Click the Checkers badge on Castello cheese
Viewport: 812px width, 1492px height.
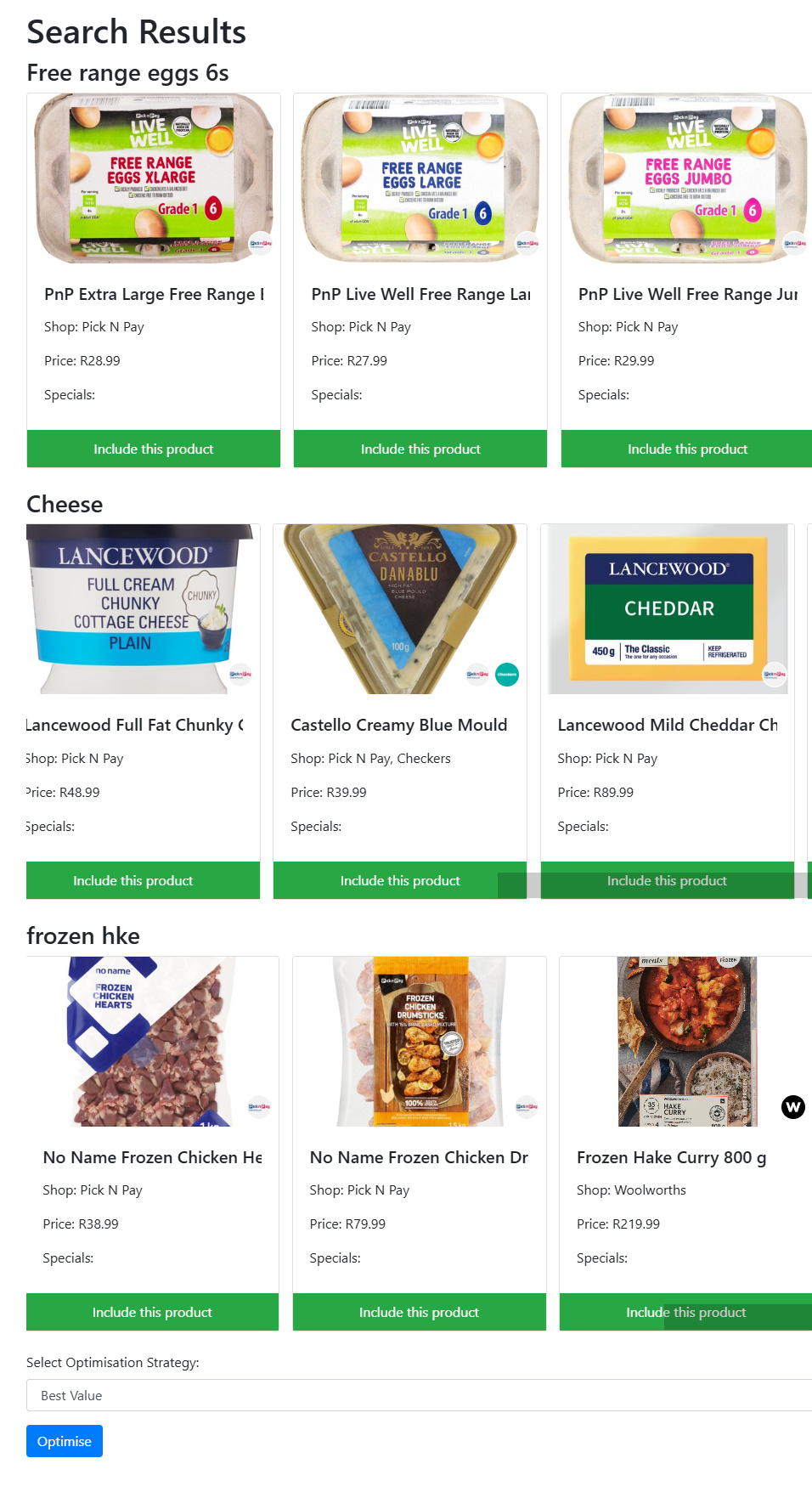point(507,675)
